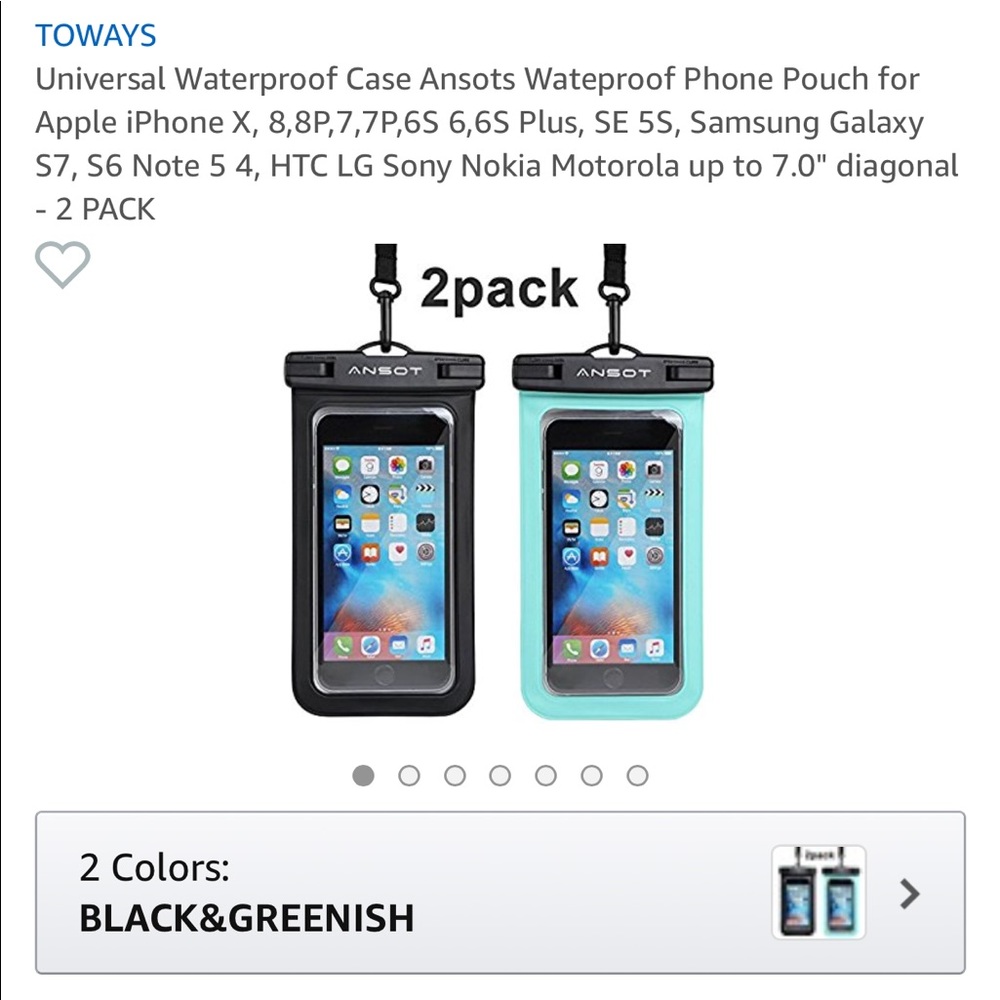Open the TOWAYS brand page

(96, 36)
